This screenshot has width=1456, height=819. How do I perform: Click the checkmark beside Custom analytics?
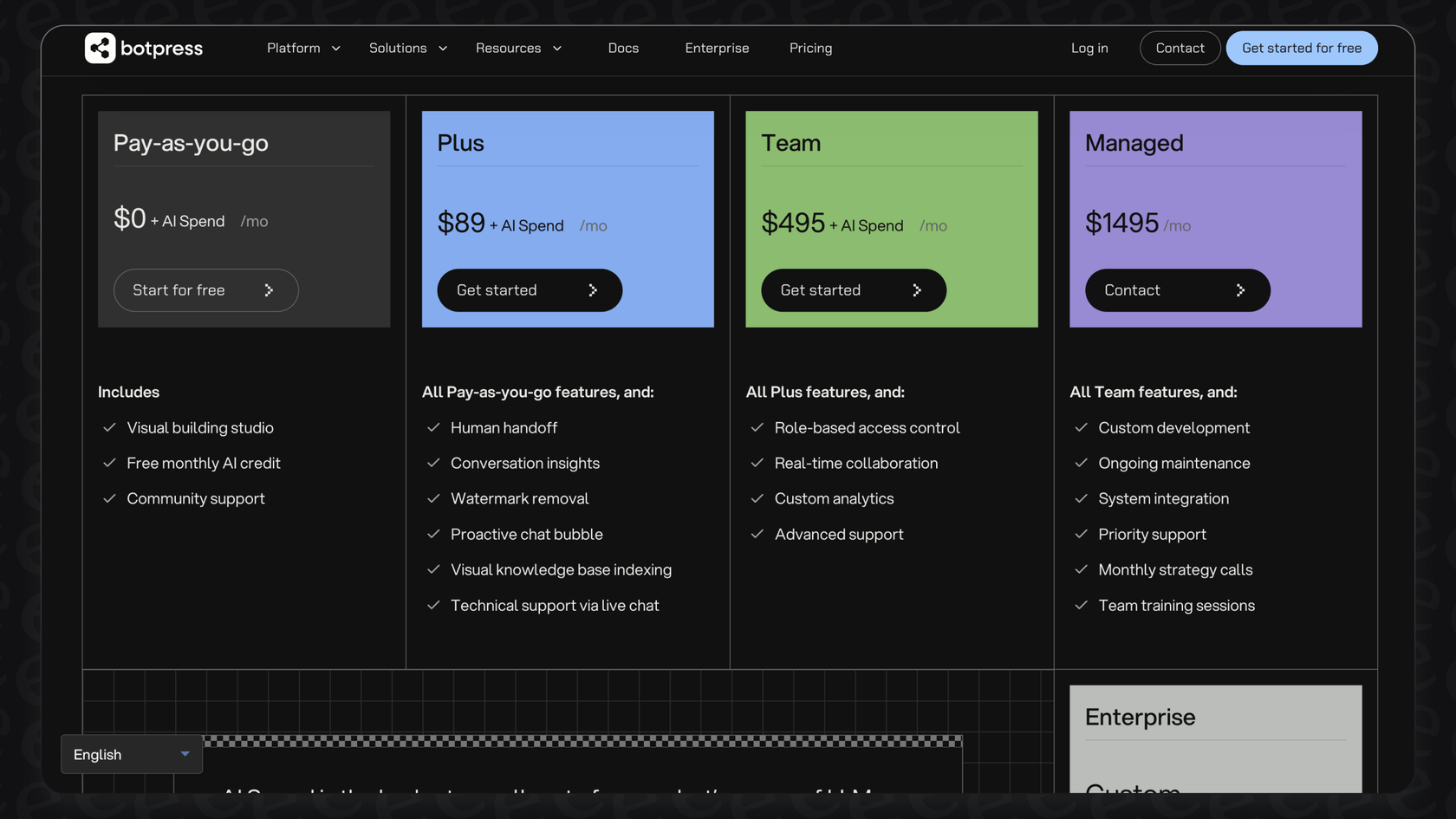coord(757,498)
